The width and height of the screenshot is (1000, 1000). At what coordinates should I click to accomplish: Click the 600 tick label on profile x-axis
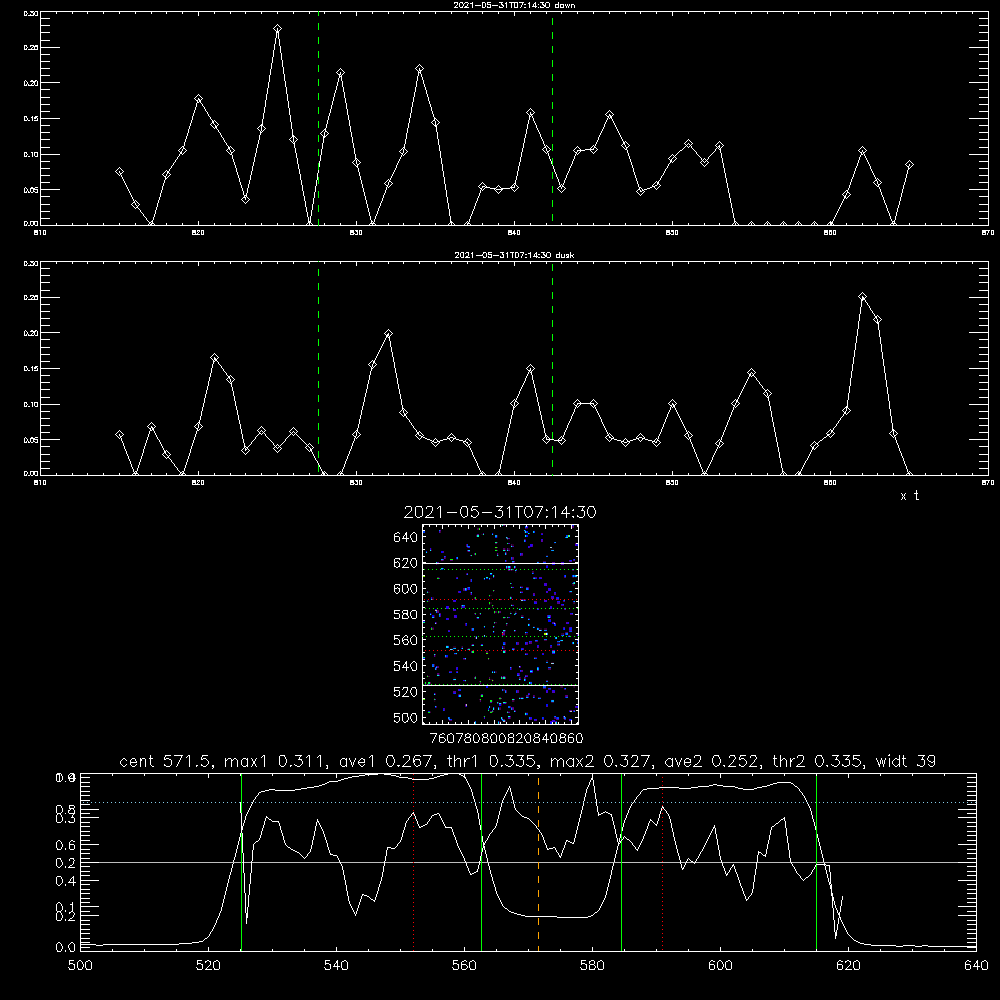(x=720, y=966)
